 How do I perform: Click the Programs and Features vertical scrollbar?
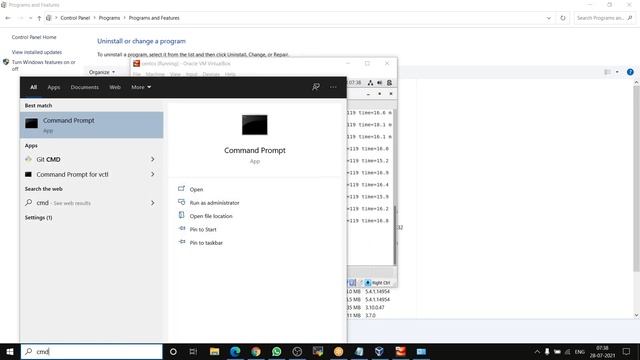636,179
